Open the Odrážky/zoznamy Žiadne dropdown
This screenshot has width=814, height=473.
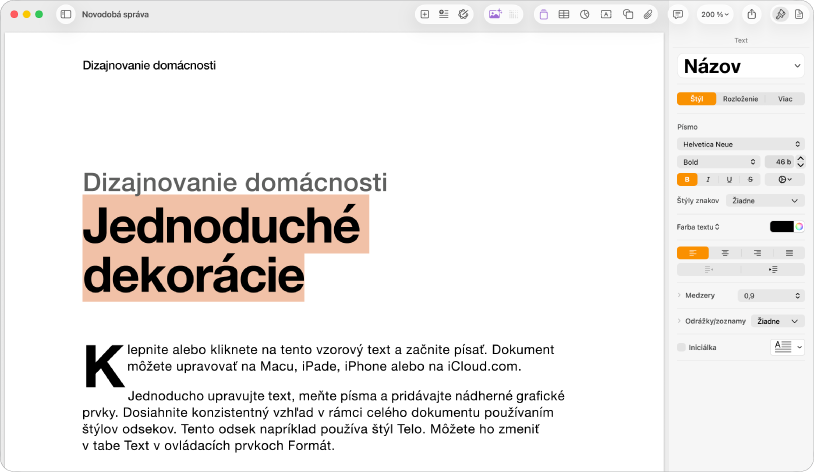[x=777, y=321]
